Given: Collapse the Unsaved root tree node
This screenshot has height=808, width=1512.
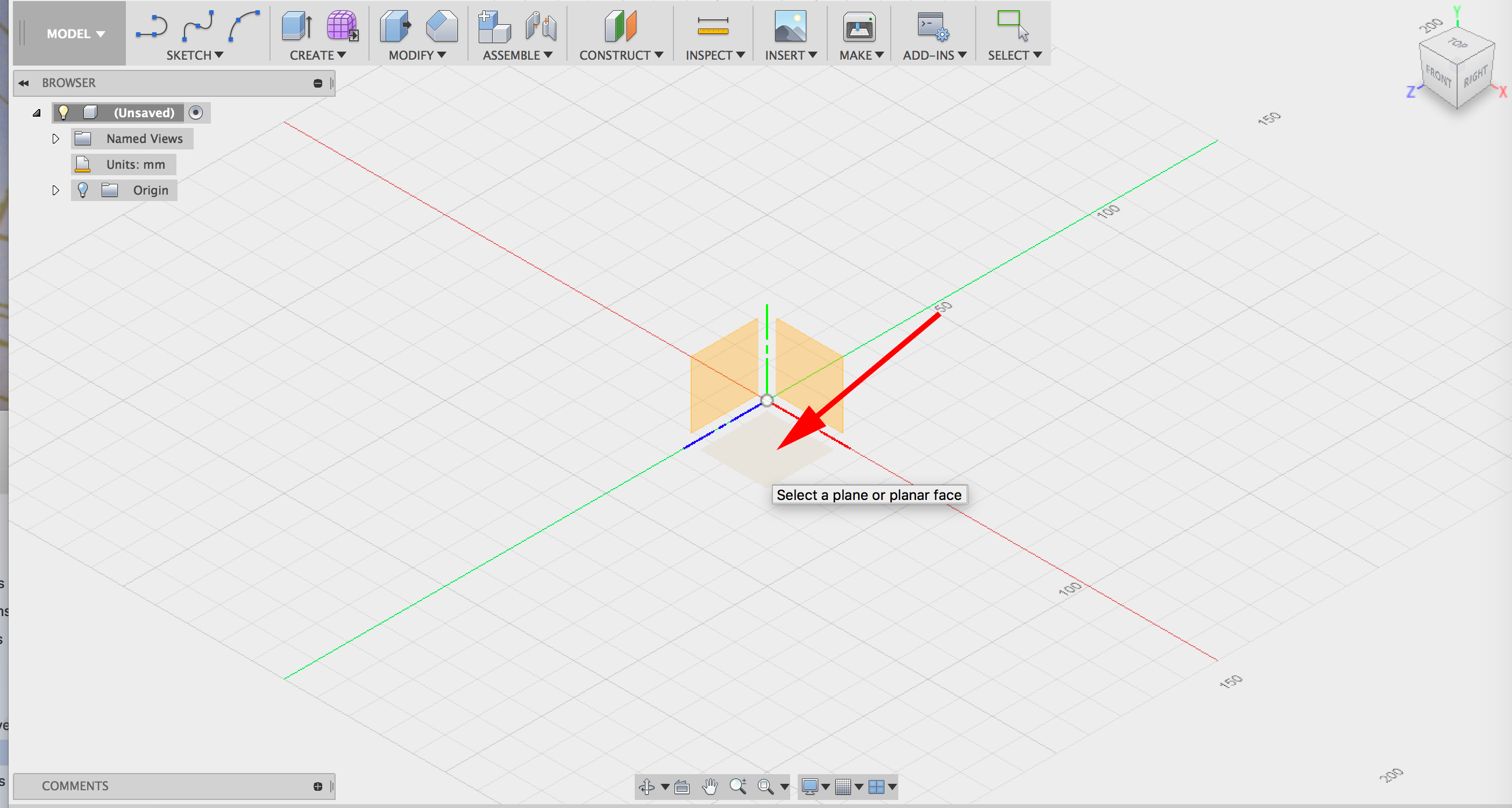Looking at the screenshot, I should click(x=37, y=113).
